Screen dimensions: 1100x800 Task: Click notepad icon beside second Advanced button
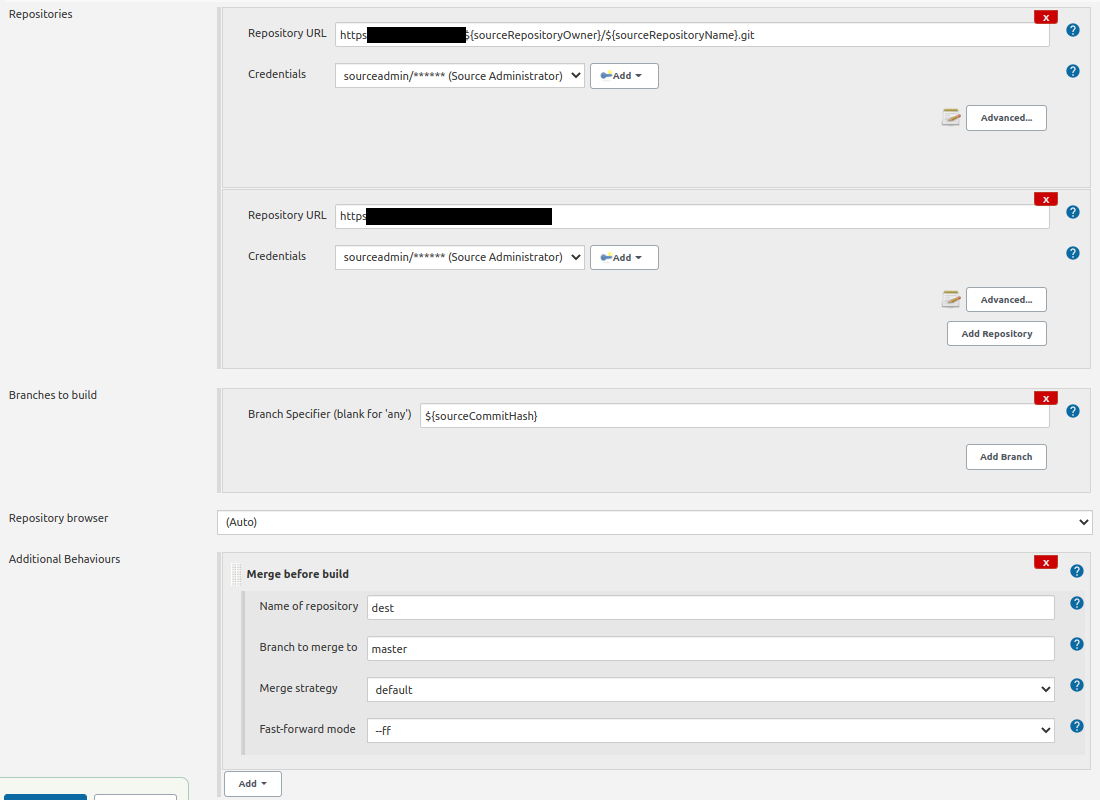coord(951,299)
